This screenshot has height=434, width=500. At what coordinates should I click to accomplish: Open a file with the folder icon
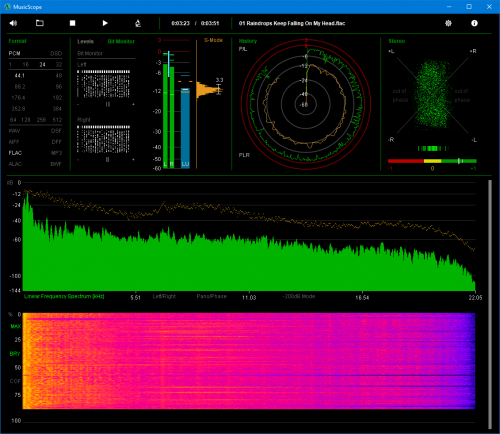pyautogui.click(x=40, y=23)
